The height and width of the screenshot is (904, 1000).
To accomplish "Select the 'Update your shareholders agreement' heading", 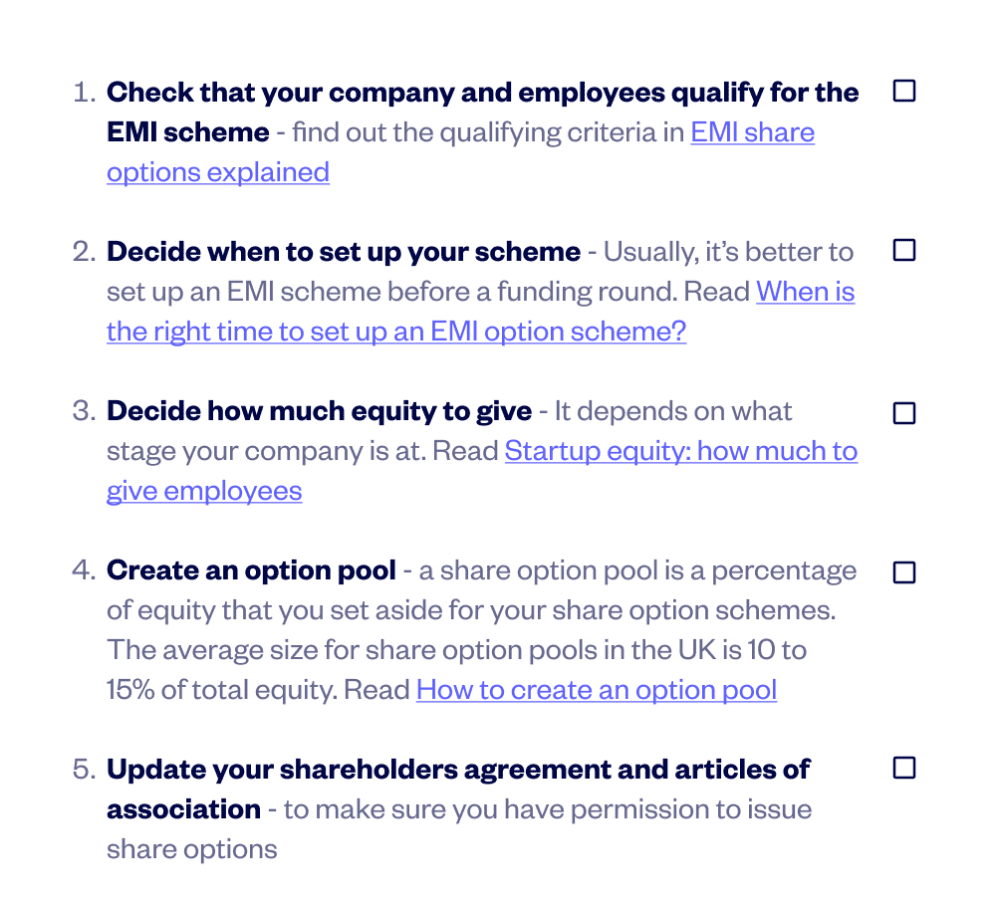I will click(x=400, y=769).
